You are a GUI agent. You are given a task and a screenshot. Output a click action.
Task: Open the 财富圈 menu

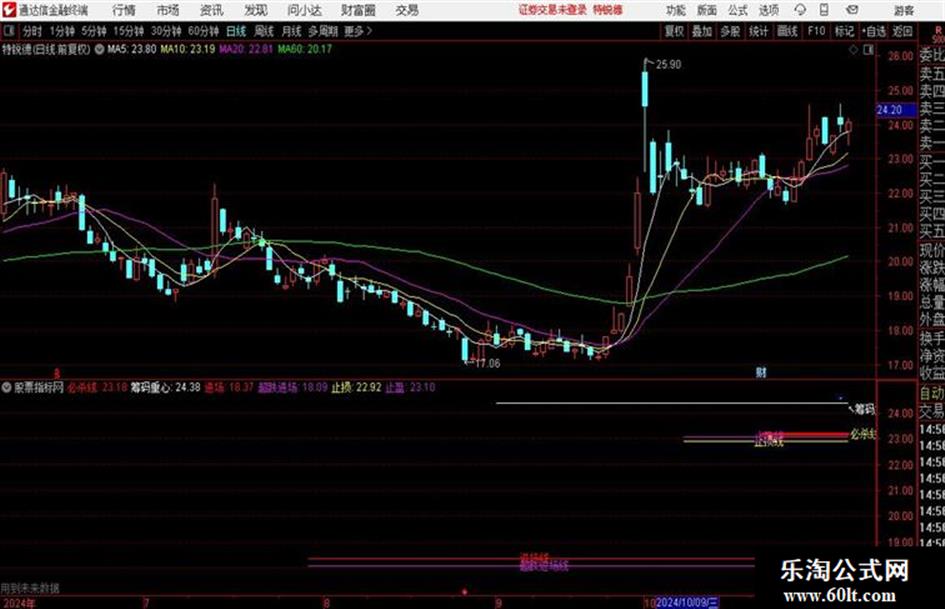(358, 10)
